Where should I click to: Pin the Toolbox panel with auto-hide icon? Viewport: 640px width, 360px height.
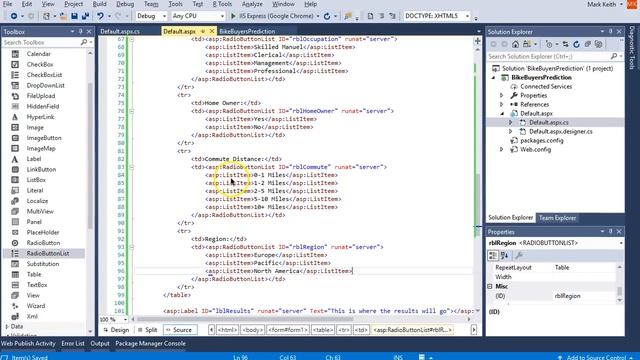[81, 31]
